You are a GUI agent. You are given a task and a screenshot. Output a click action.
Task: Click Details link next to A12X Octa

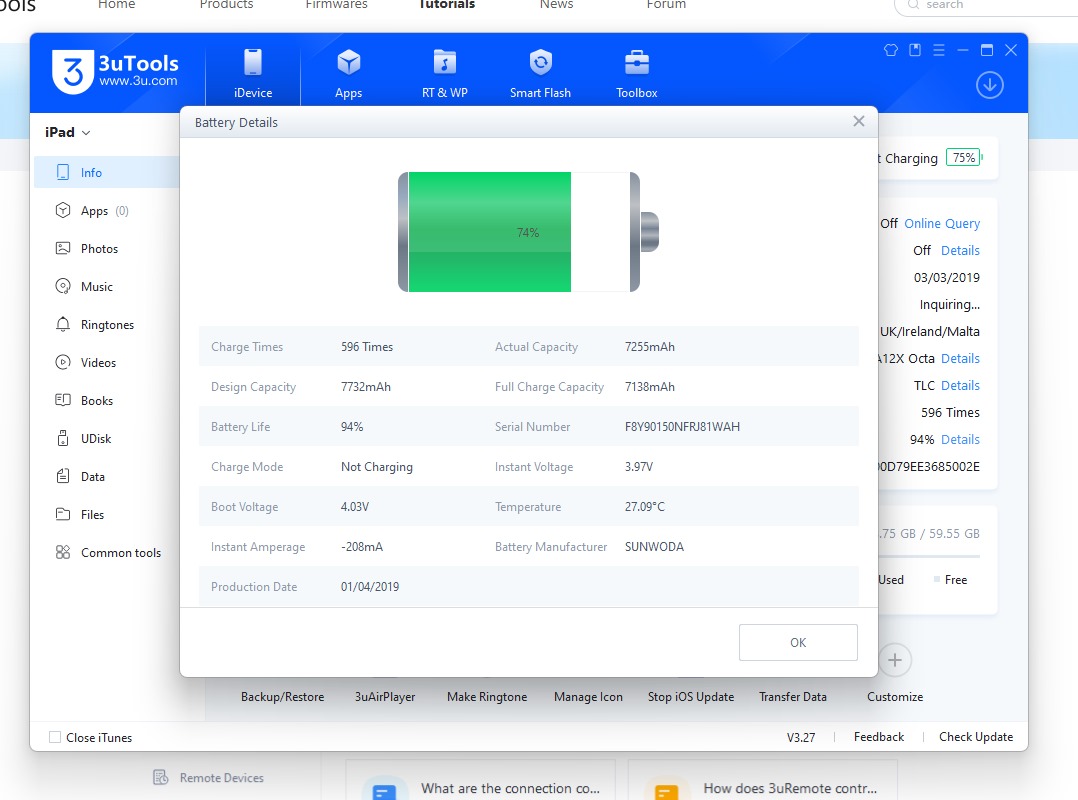pyautogui.click(x=960, y=358)
